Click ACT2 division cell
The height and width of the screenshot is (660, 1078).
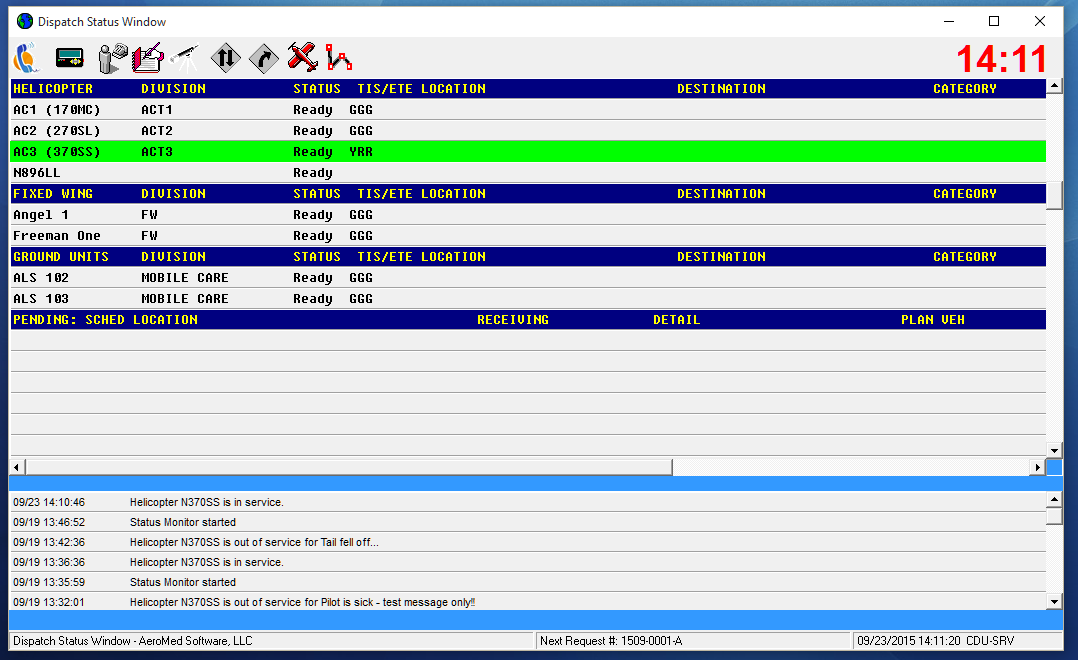[157, 131]
